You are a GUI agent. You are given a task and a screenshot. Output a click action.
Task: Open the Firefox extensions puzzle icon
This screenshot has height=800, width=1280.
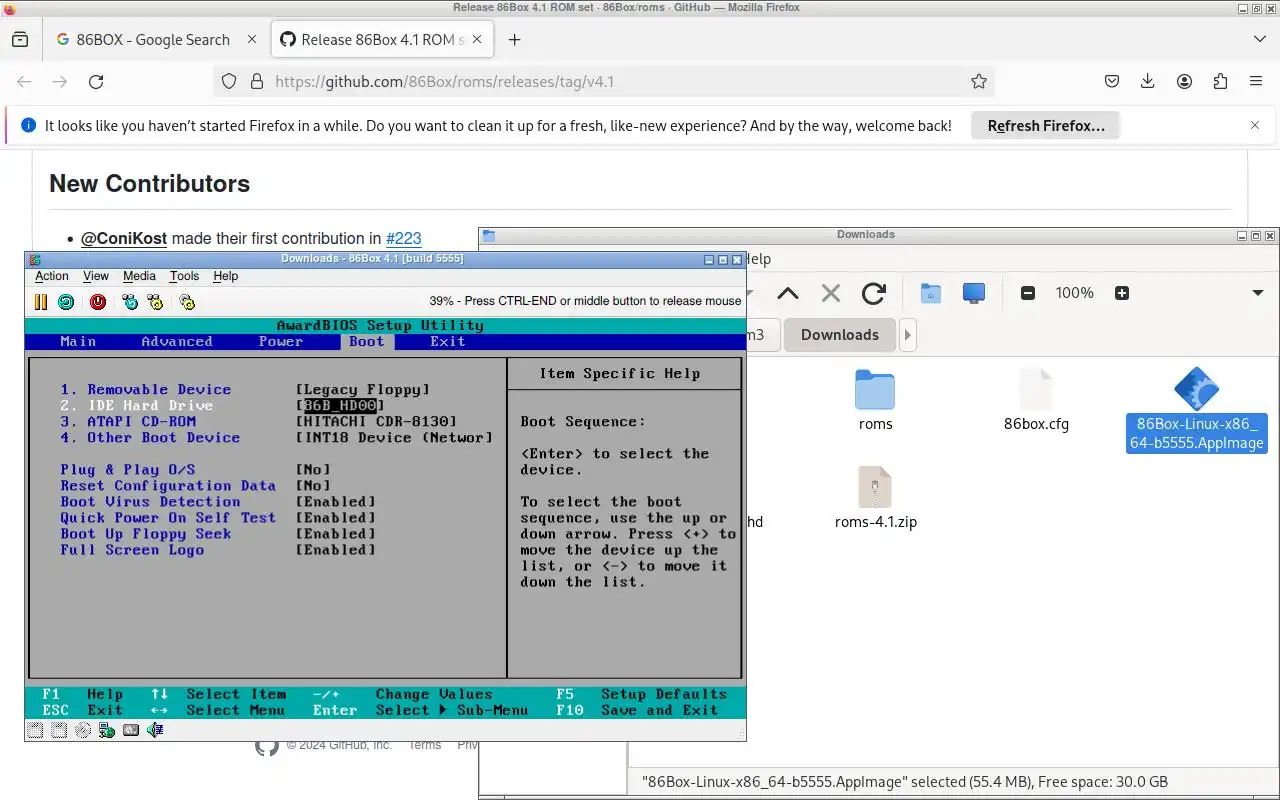click(1220, 82)
